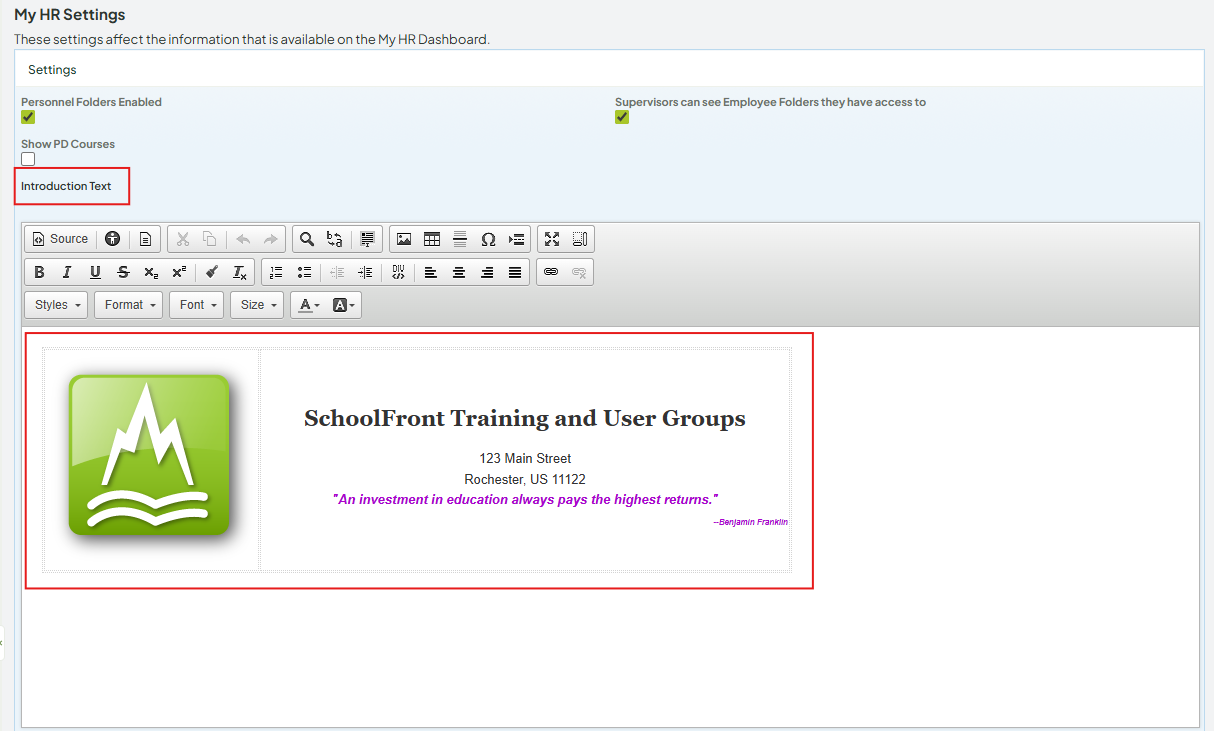
Task: Apply Italic formatting
Action: (67, 272)
